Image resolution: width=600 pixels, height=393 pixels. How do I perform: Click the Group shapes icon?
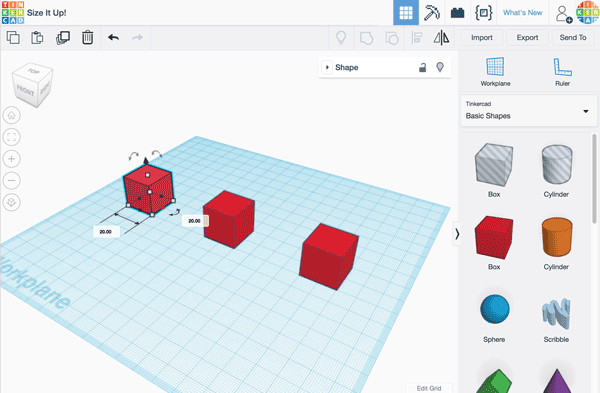click(x=366, y=38)
